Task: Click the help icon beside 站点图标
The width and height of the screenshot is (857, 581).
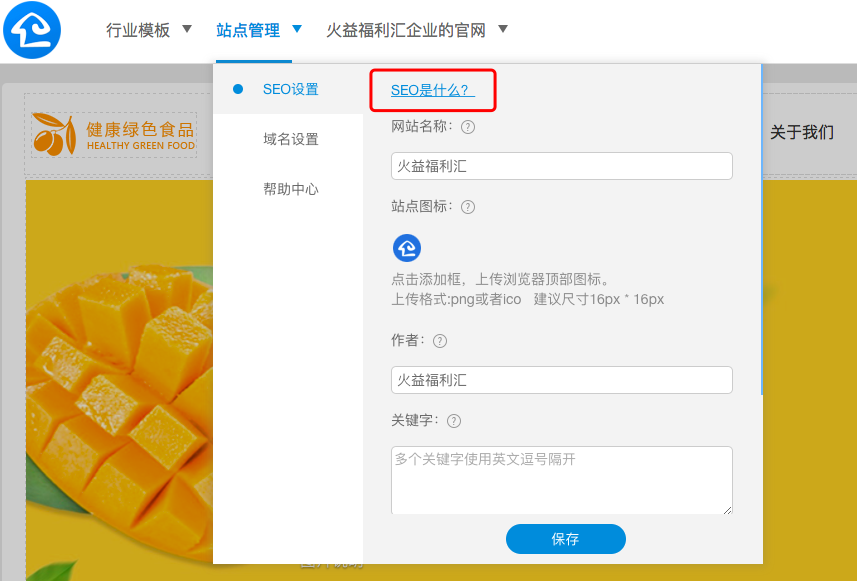Action: tap(468, 207)
